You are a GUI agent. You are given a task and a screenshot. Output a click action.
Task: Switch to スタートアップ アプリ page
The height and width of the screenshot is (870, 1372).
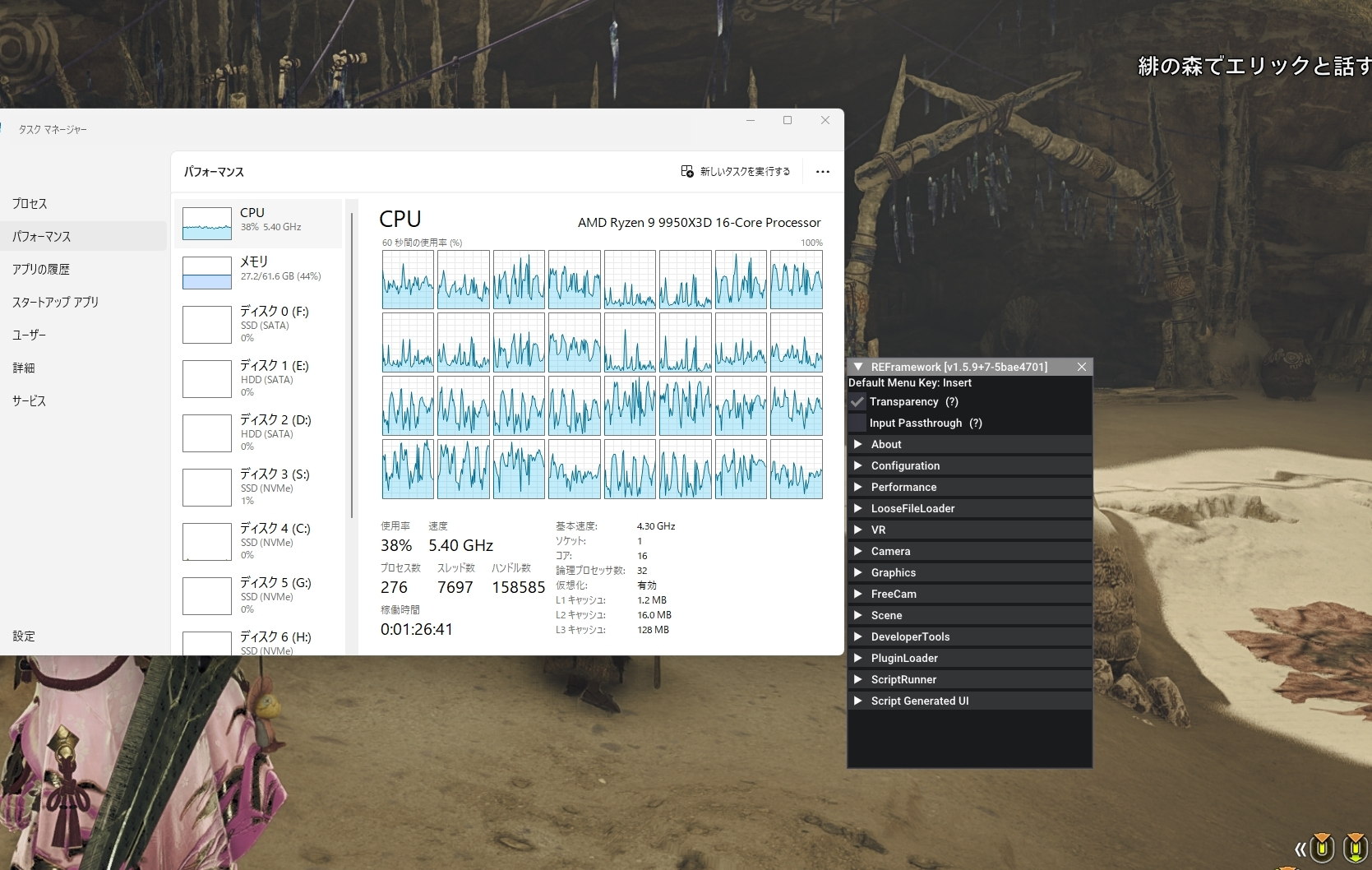point(82,302)
